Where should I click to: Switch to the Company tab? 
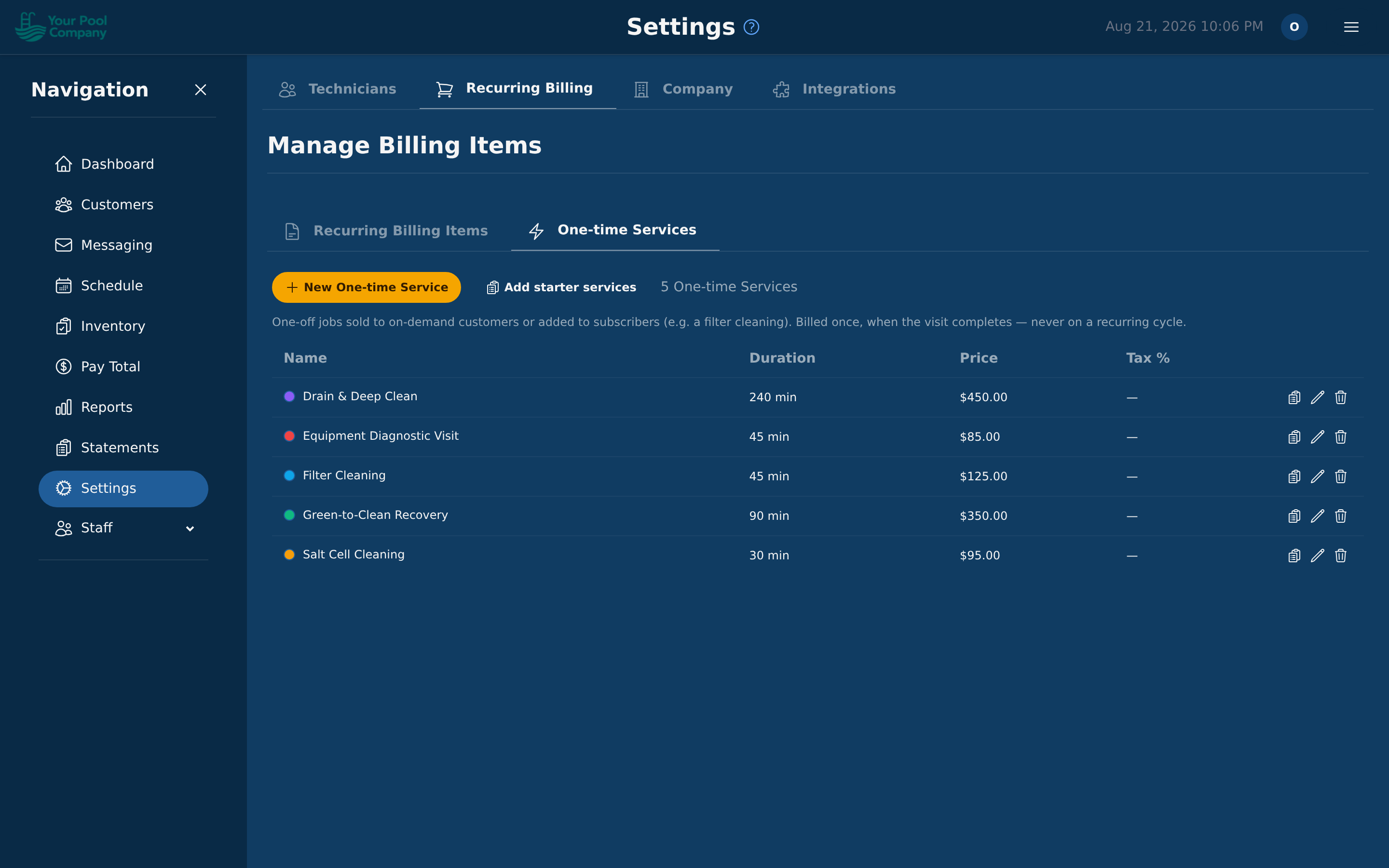pos(683,89)
